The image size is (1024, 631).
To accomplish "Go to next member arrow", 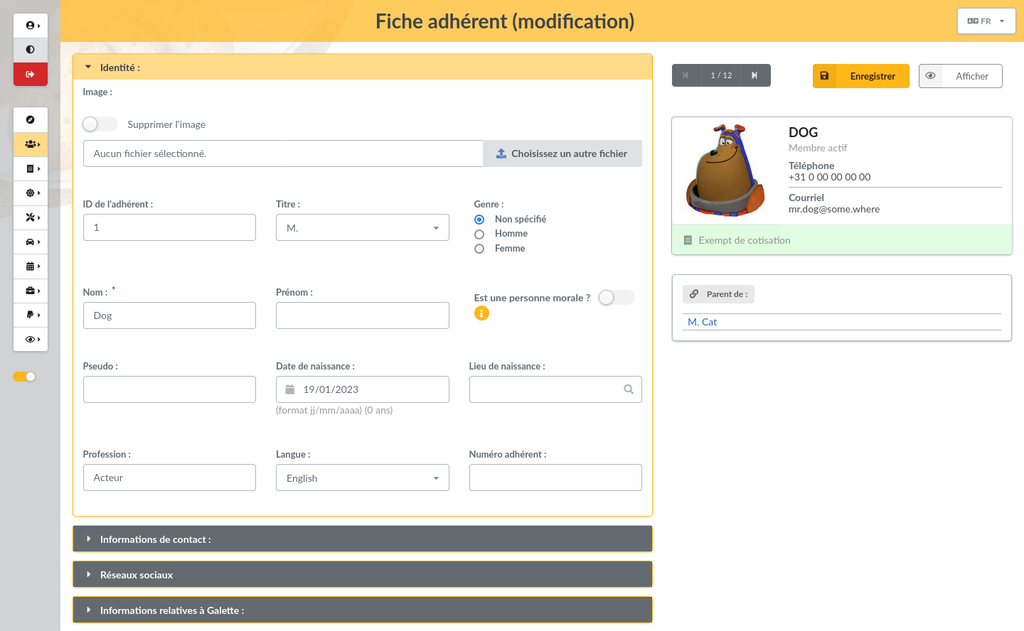I will 754,76.
